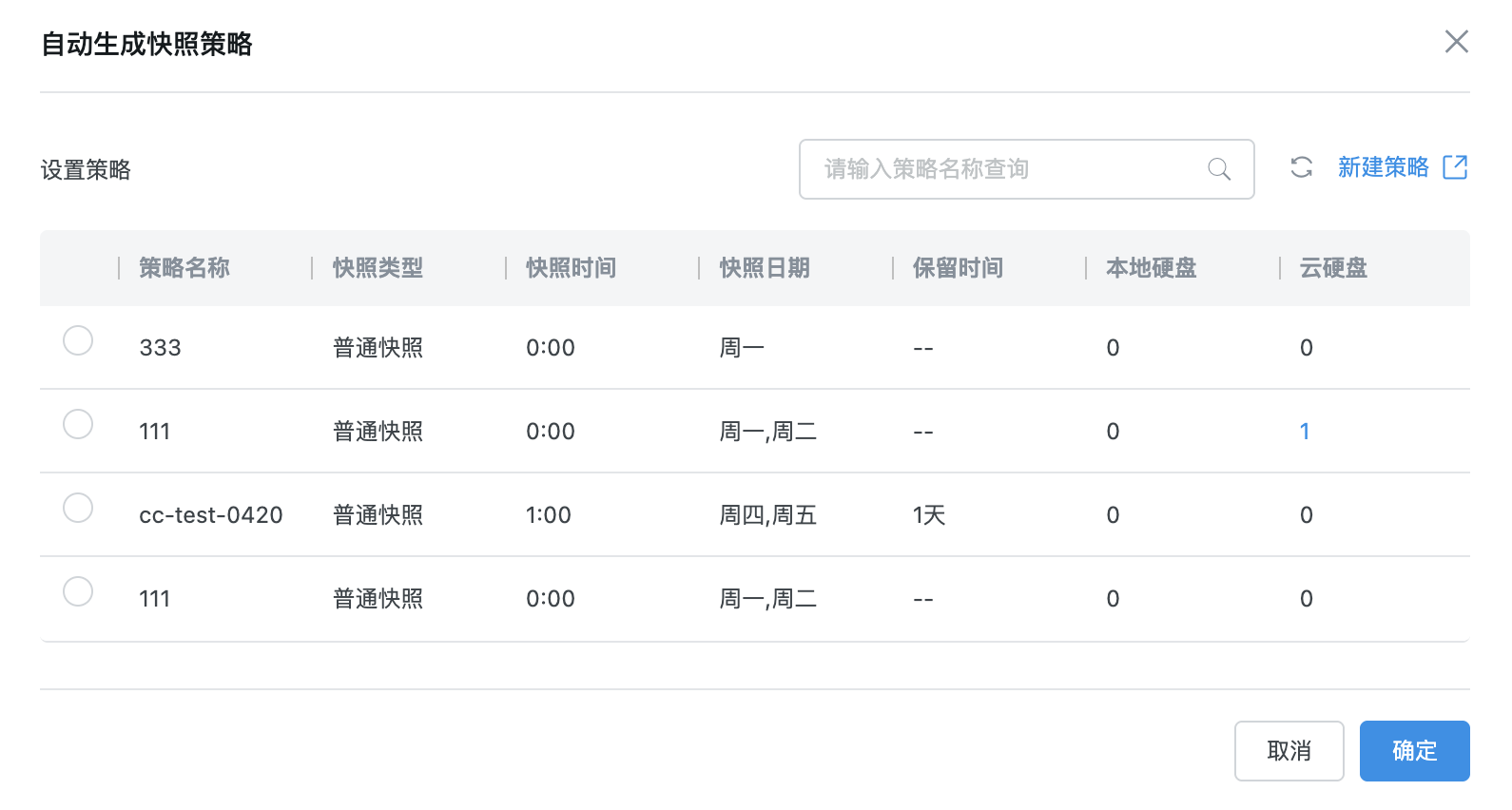Click the 快照日期 column header

coord(765,268)
